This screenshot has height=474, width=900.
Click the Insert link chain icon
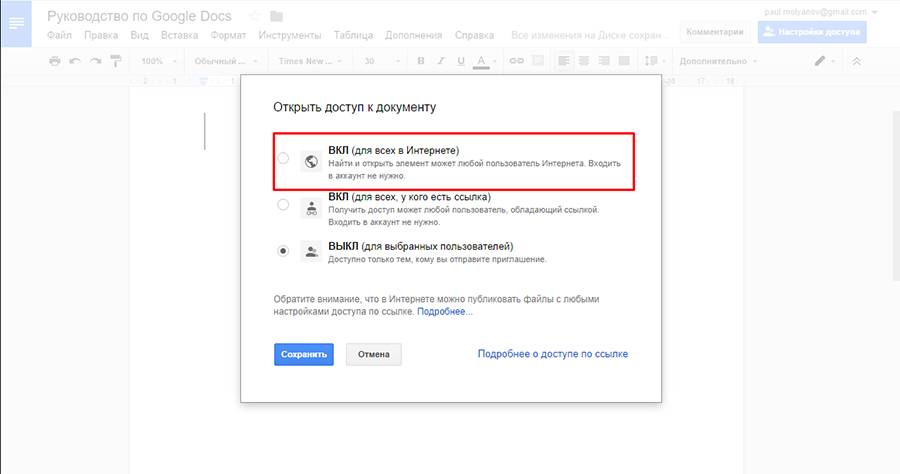click(x=517, y=61)
